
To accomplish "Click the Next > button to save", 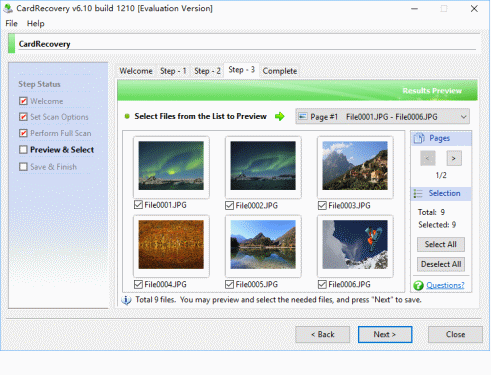I will click(x=385, y=334).
